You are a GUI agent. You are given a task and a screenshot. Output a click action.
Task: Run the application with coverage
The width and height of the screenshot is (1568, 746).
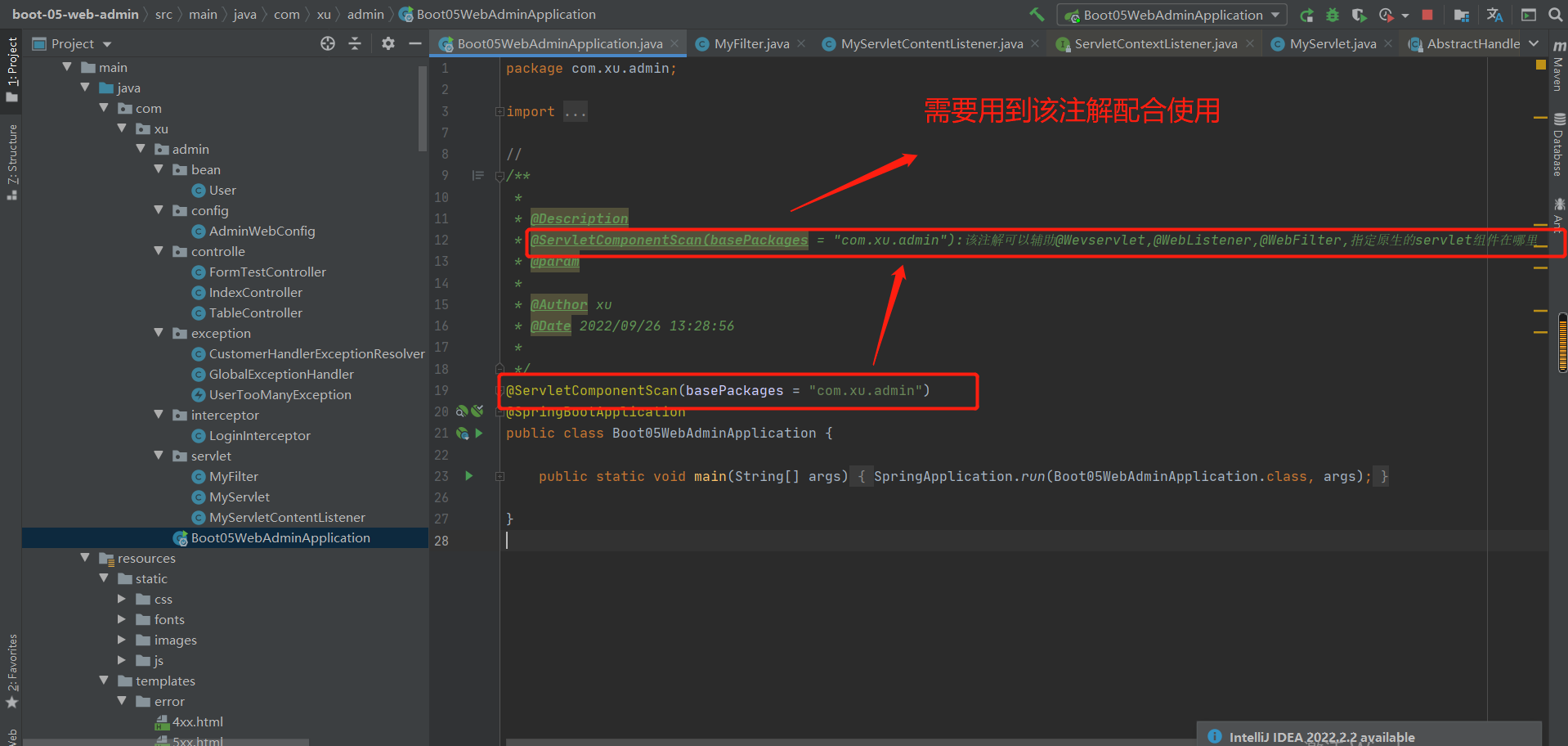[x=1359, y=15]
